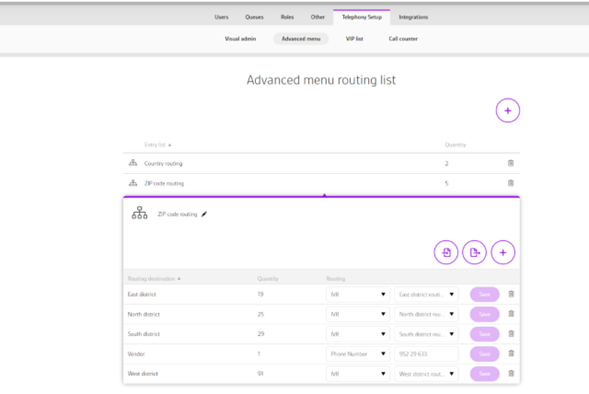Viewport: 589px width, 394px height.
Task: Click the hierarchy icon beside Country routing
Action: [x=133, y=163]
